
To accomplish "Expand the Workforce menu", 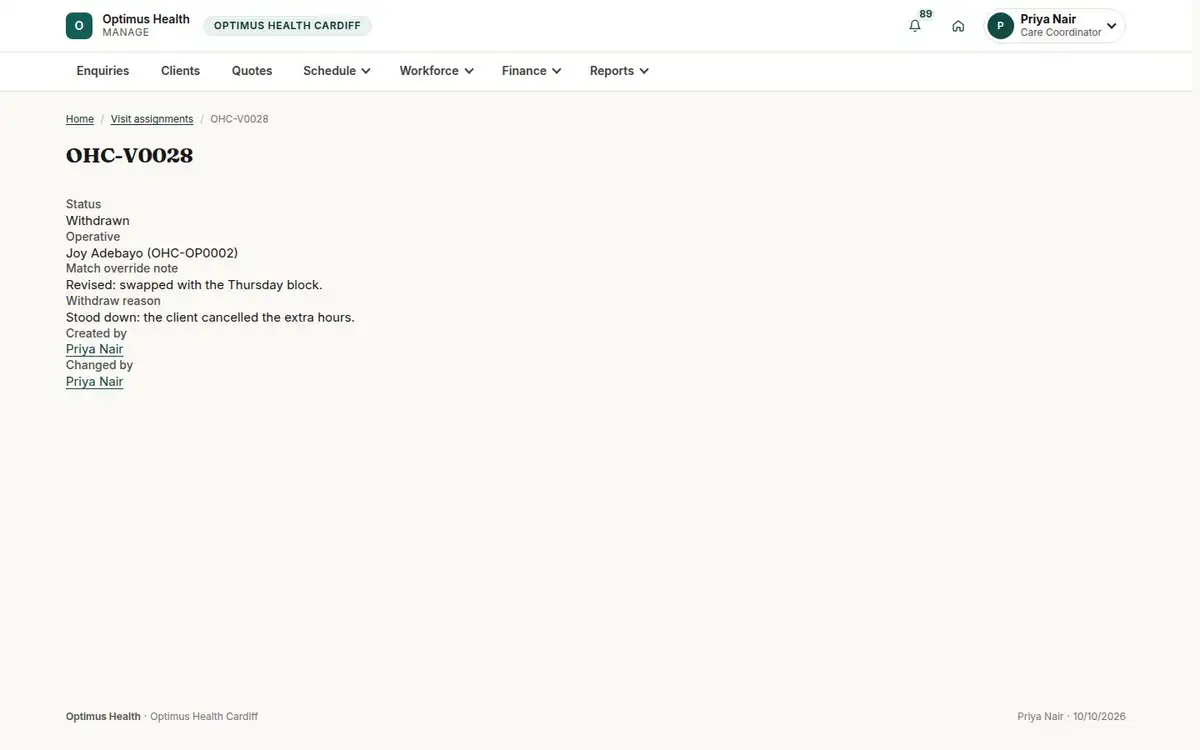I will 436,71.
